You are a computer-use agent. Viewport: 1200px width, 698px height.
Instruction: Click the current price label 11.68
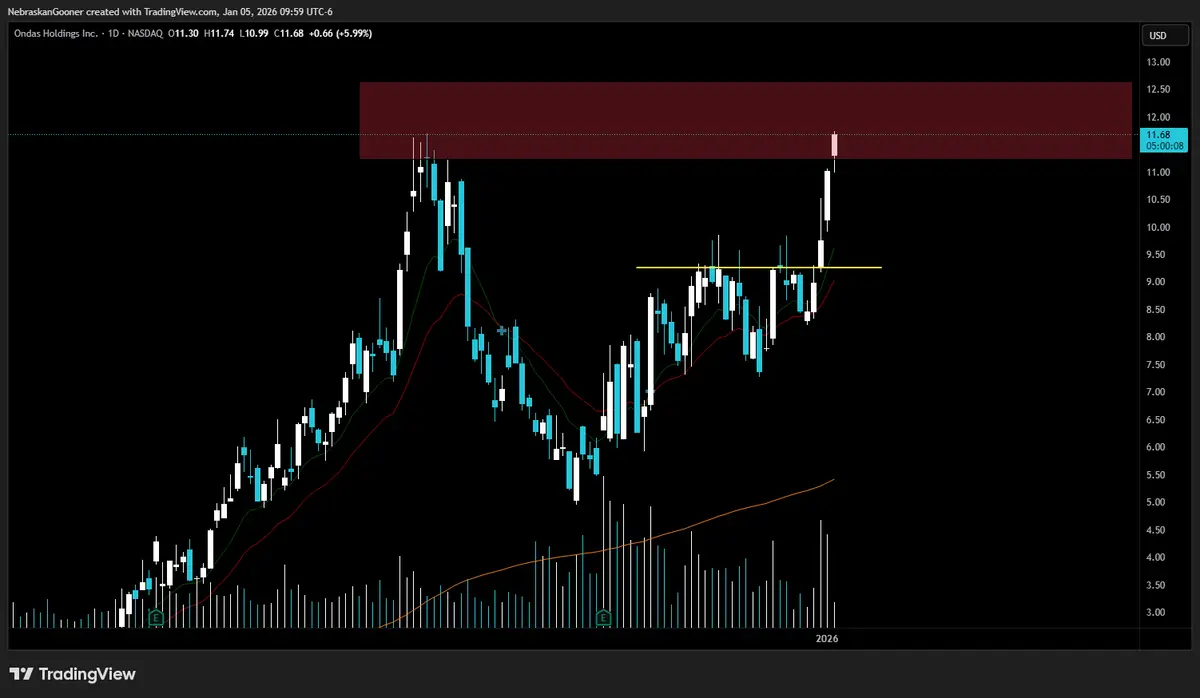click(1158, 134)
